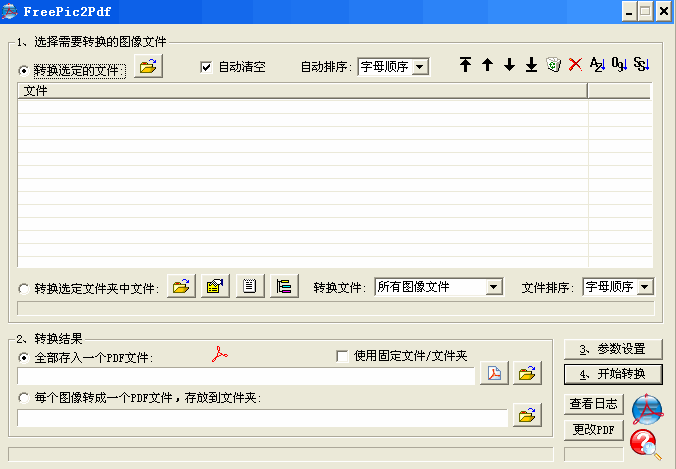Viewport: 676px width, 469px height.
Task: Sort files numerically with 09 icon
Action: pyautogui.click(x=619, y=65)
